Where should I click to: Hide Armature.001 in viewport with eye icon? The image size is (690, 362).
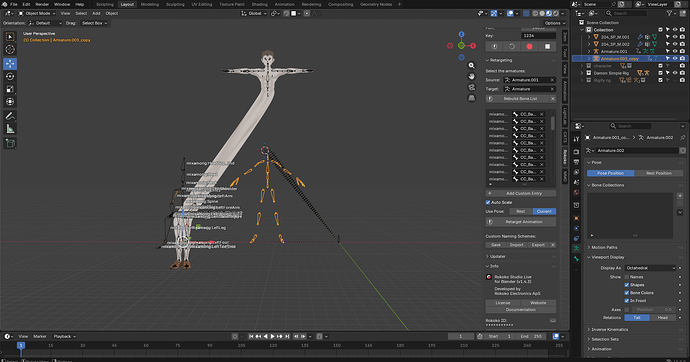pos(675,51)
